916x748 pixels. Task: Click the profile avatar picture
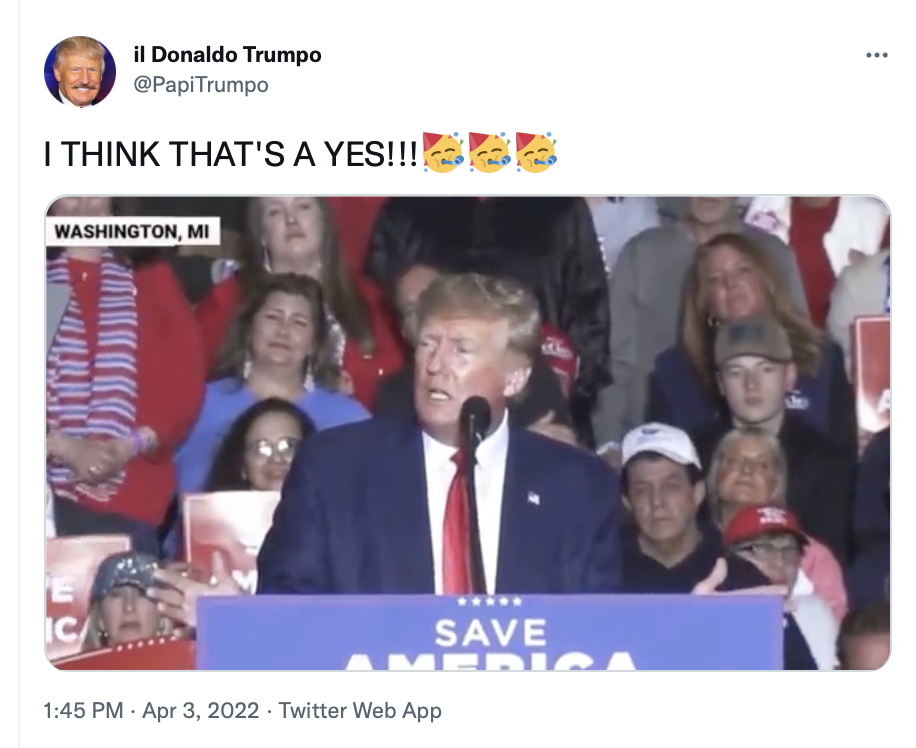click(x=80, y=71)
